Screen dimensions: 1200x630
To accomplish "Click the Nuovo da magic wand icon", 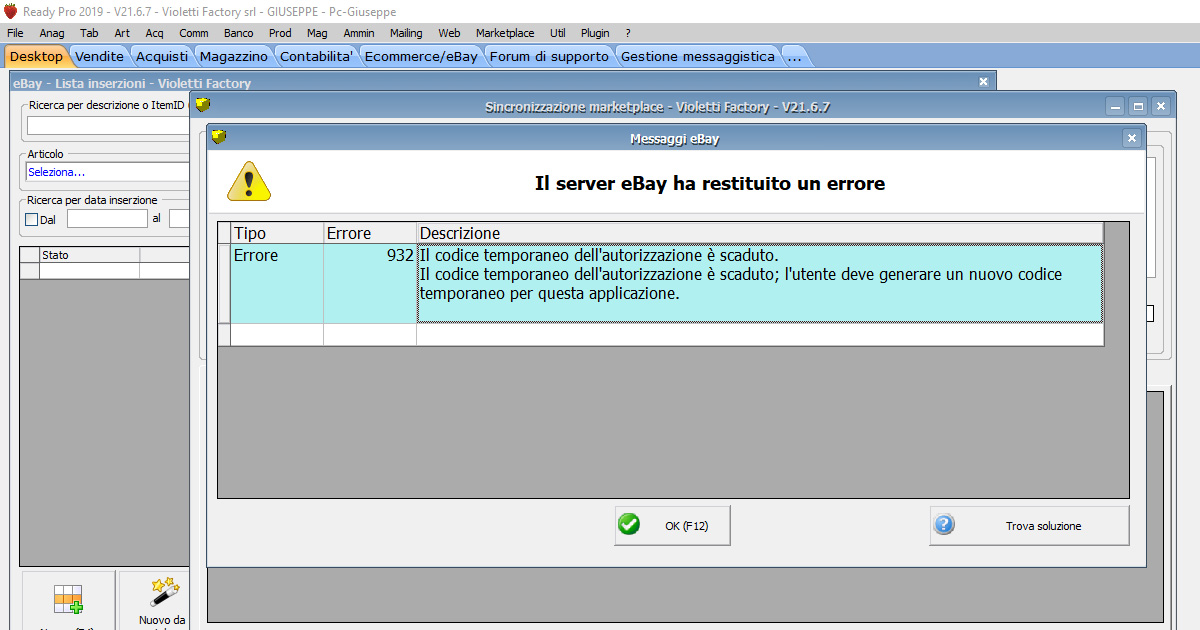I will tap(164, 591).
